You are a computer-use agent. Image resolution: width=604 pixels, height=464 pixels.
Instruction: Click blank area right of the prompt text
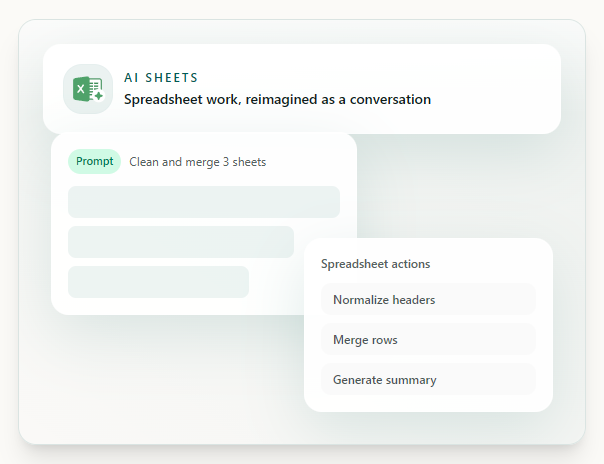point(308,162)
